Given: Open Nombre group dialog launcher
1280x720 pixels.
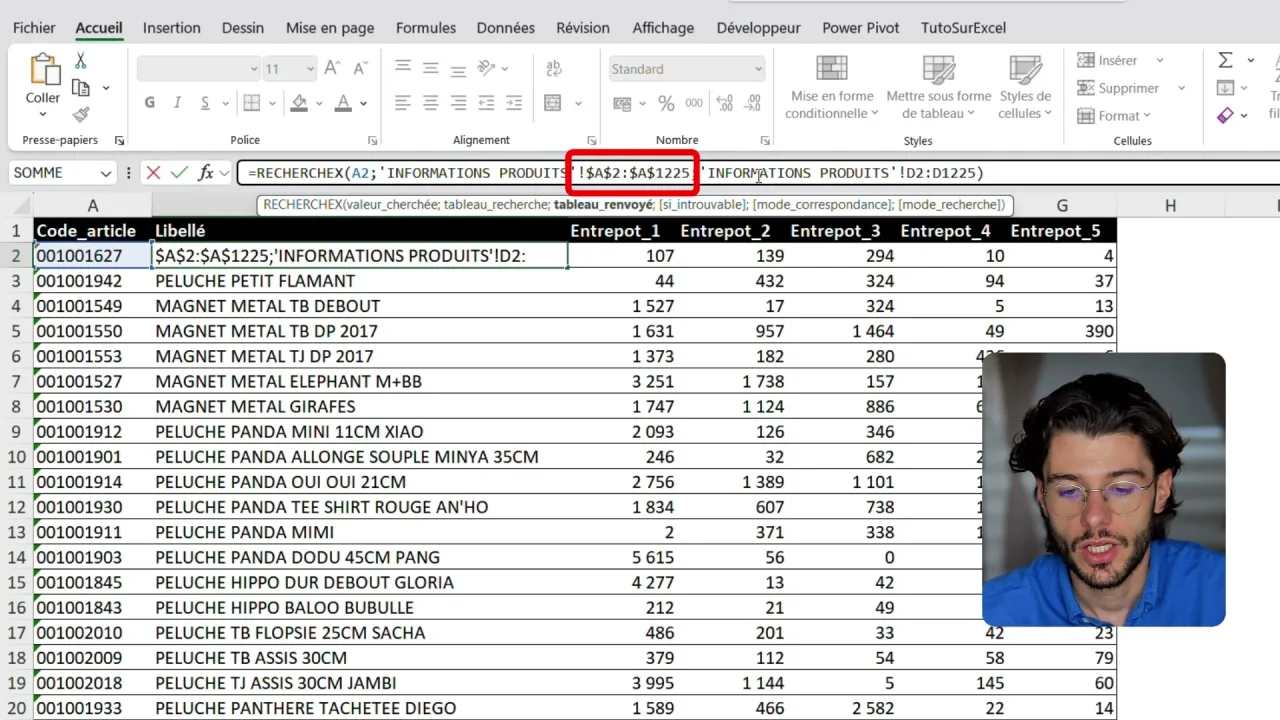Looking at the screenshot, I should [765, 141].
